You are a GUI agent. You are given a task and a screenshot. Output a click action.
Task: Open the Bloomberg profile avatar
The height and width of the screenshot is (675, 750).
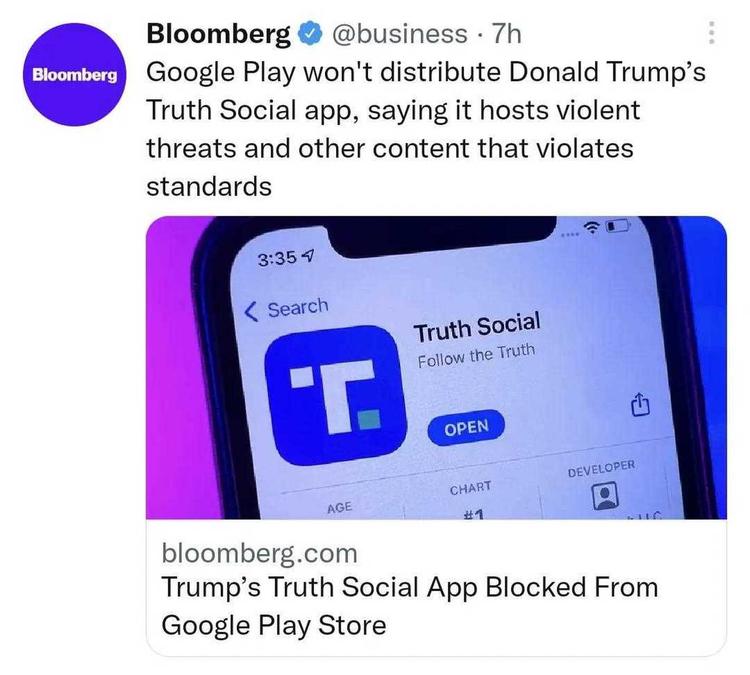click(x=75, y=75)
